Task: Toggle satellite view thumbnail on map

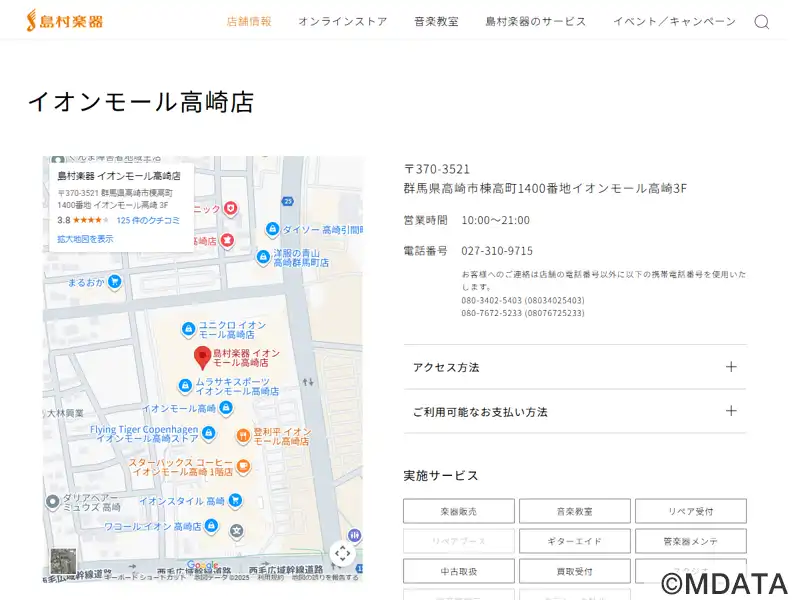Action: [63, 561]
